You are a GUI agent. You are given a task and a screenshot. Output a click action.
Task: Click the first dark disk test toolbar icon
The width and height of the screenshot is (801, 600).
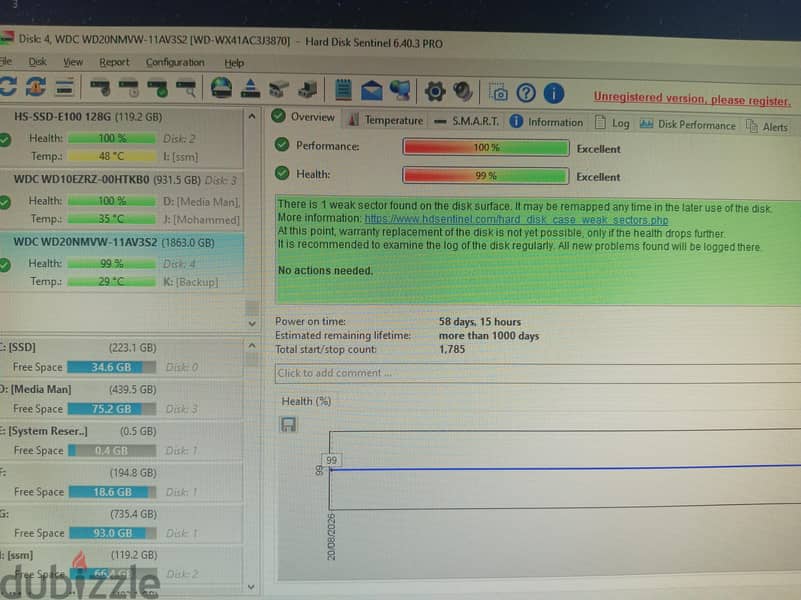(x=101, y=88)
